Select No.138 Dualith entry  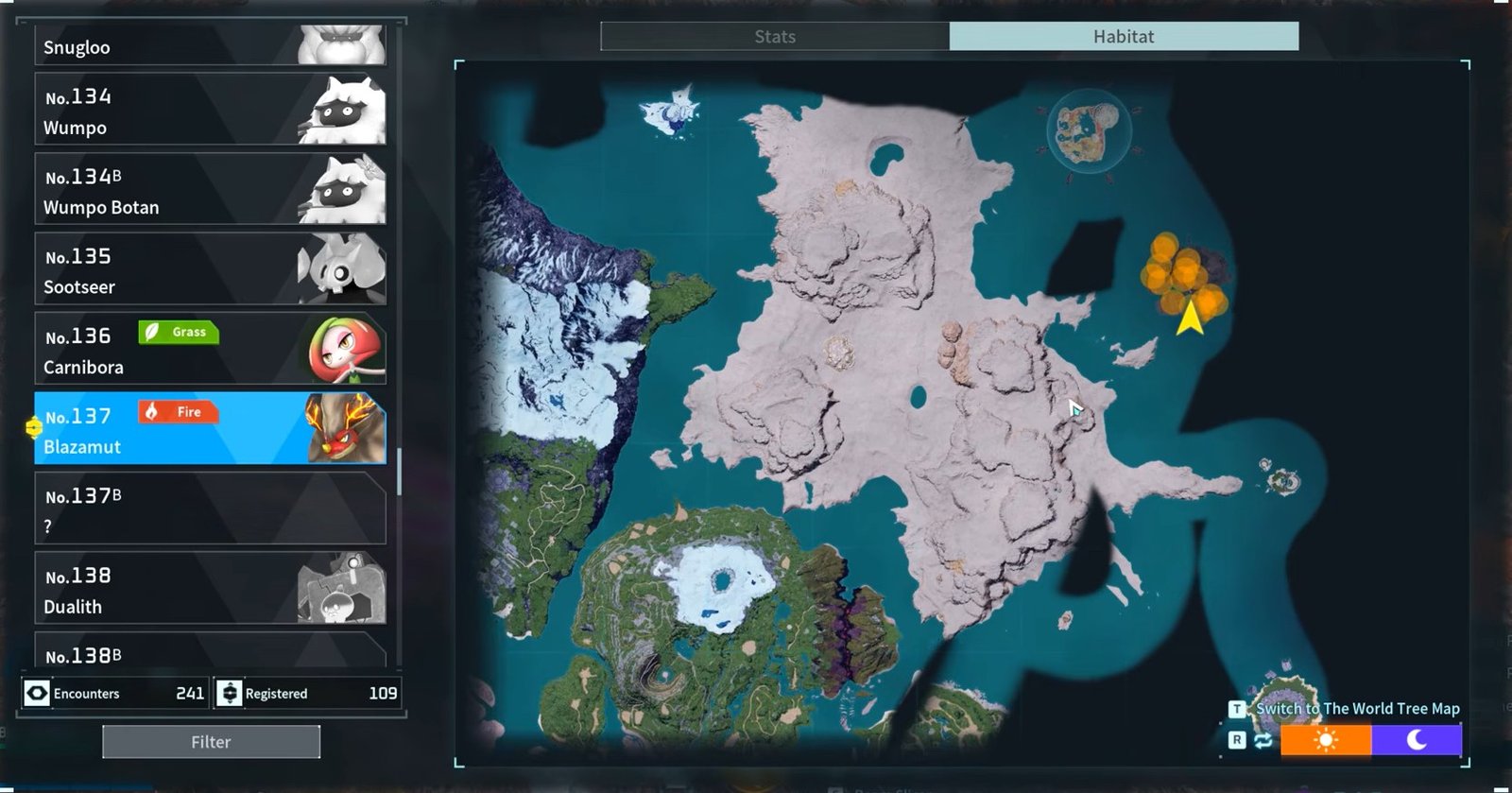click(210, 589)
